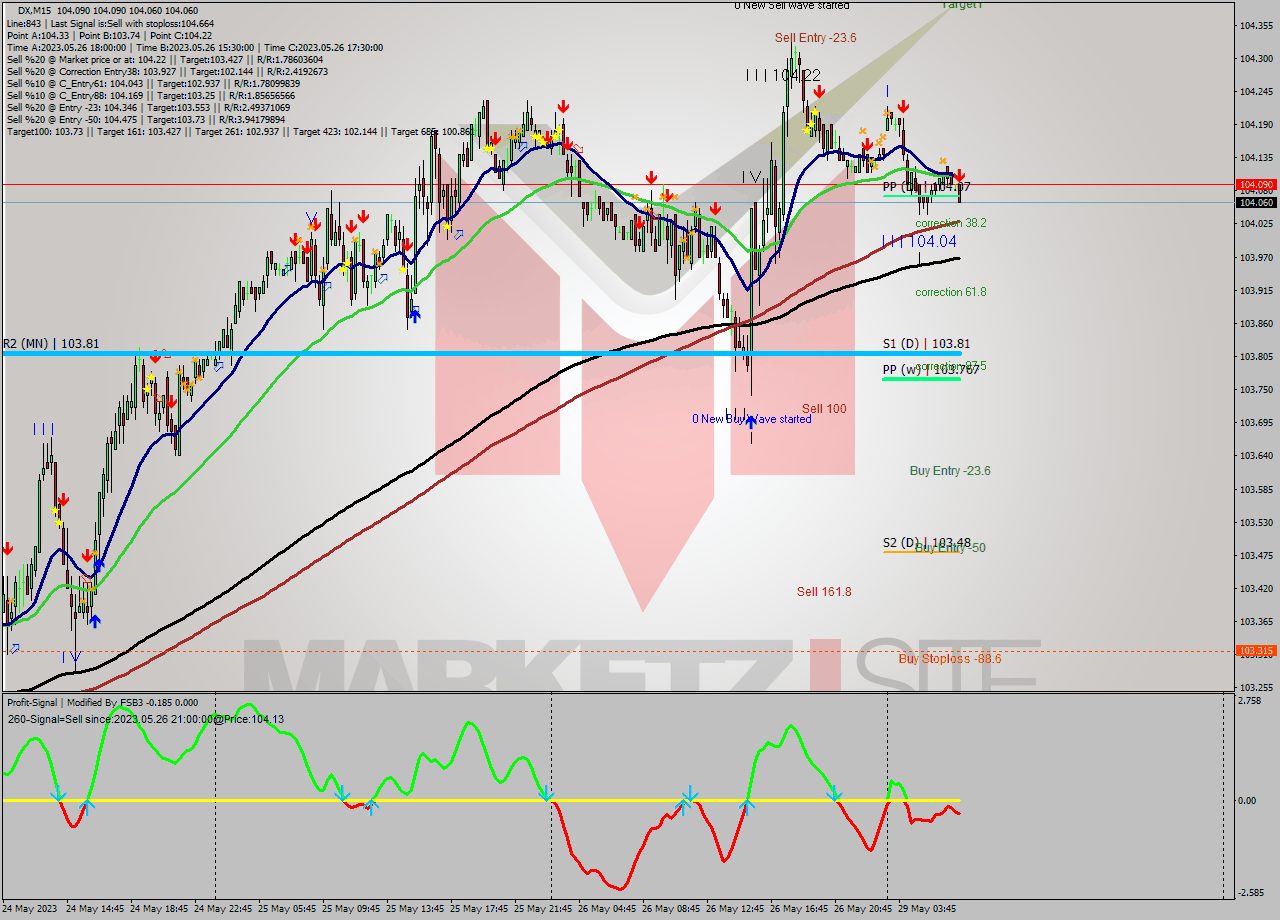This screenshot has height=920, width=1280.
Task: Click the -2.585 indicator scale value
Action: point(1251,892)
